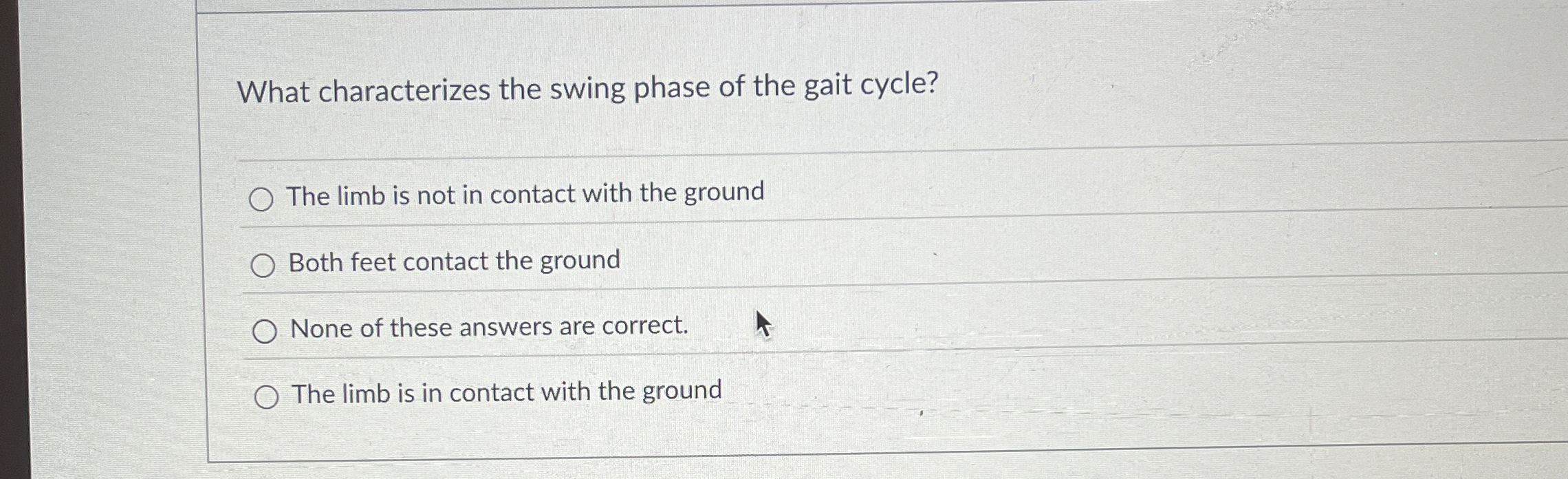Click the answer text 'Both feet contact the ground'

[x=454, y=261]
